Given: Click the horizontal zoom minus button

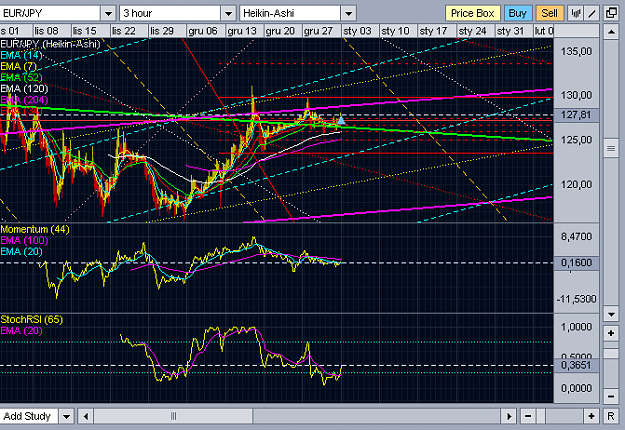Looking at the screenshot, I should (528, 416).
